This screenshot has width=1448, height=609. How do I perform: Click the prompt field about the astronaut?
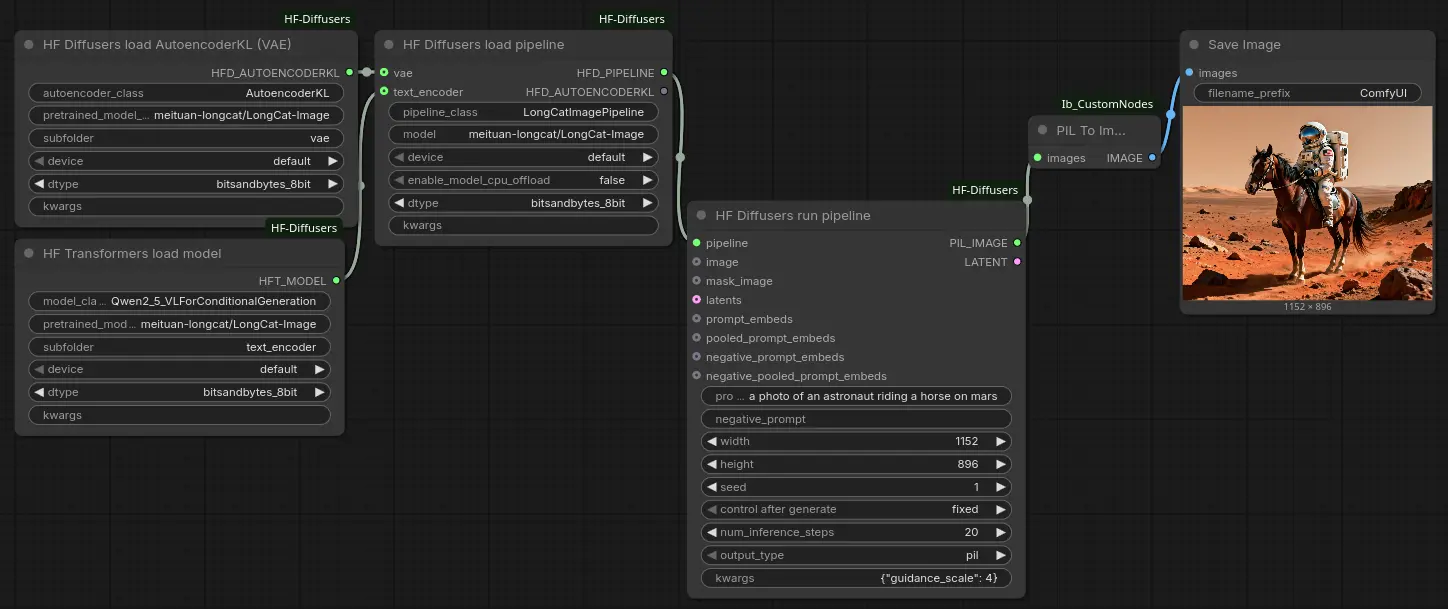click(856, 396)
